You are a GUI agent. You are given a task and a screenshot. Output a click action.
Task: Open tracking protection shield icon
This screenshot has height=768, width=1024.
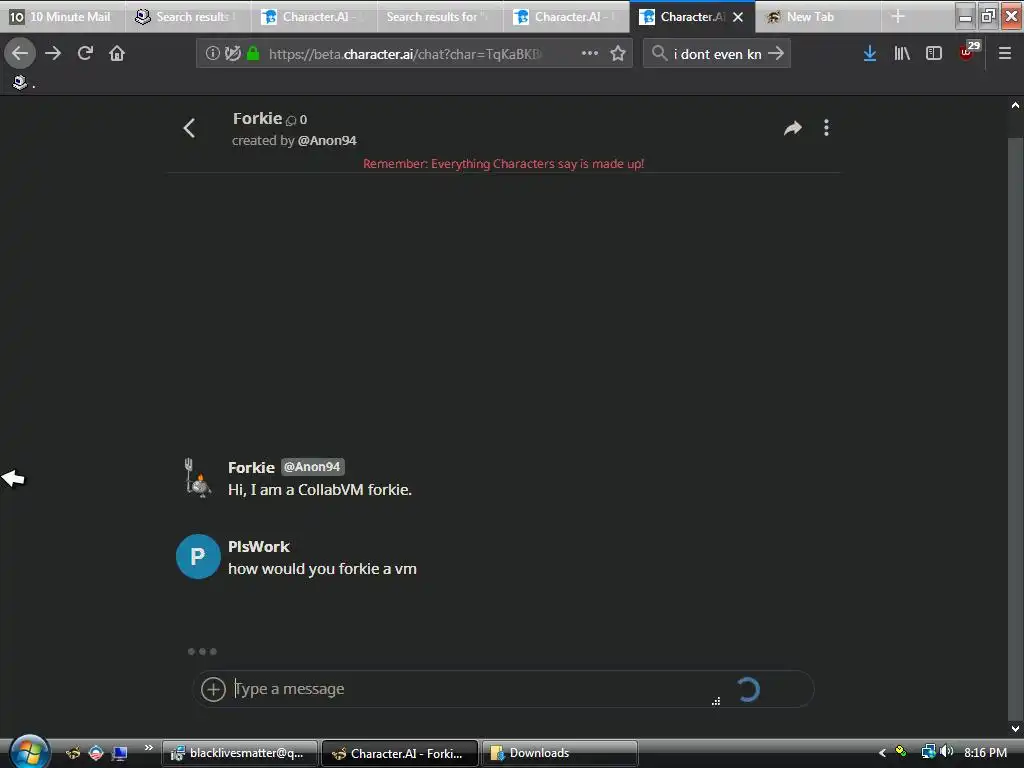point(232,54)
